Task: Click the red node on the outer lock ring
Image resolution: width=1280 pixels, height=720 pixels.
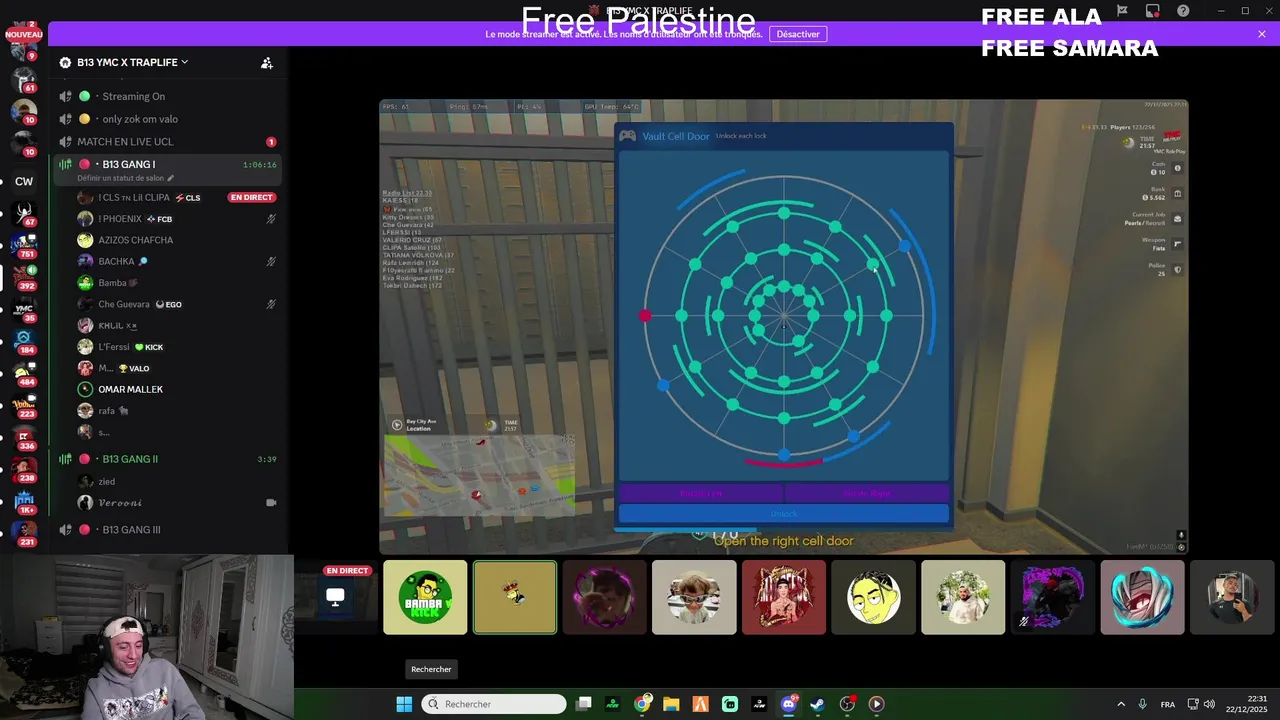Action: coord(645,316)
